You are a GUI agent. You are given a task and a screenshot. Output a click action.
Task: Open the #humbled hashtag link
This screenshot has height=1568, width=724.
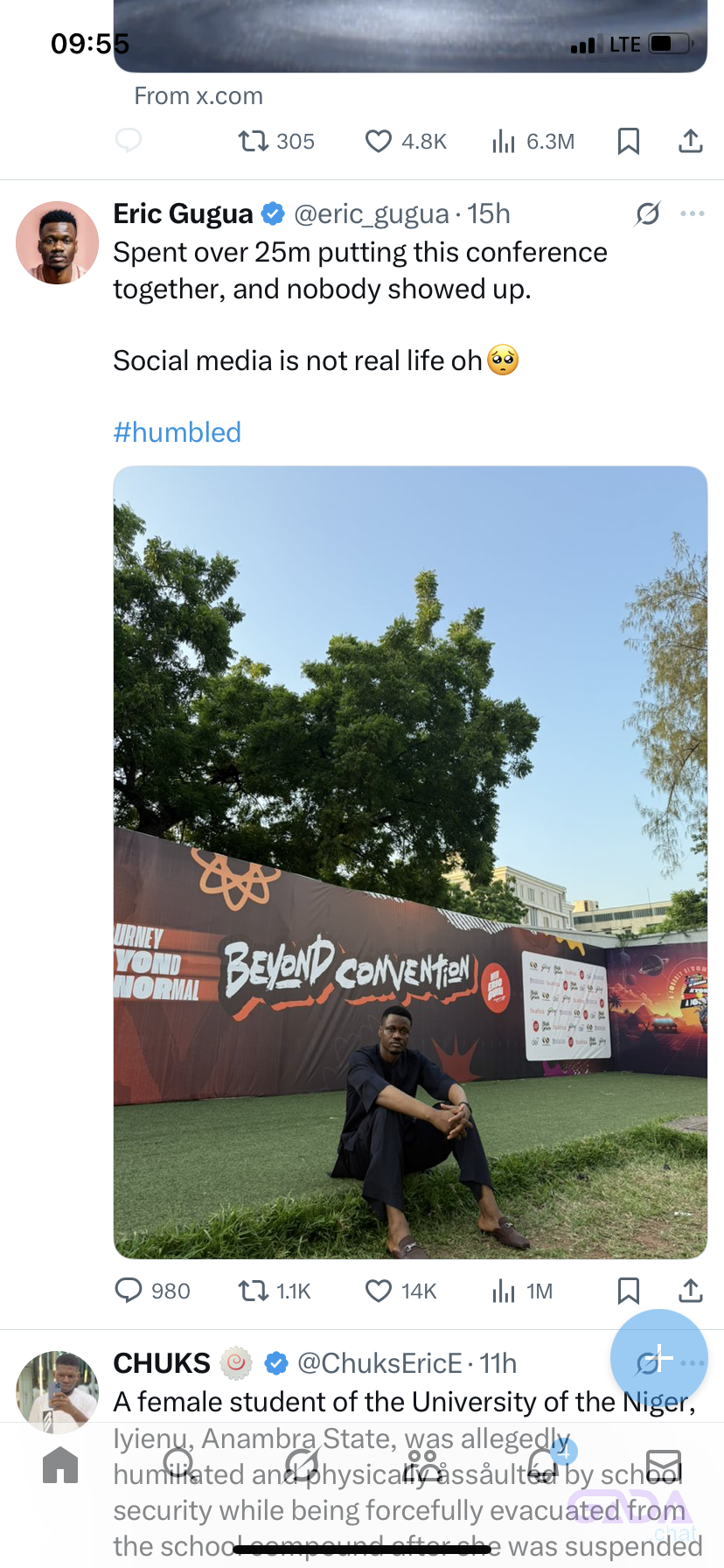click(178, 432)
